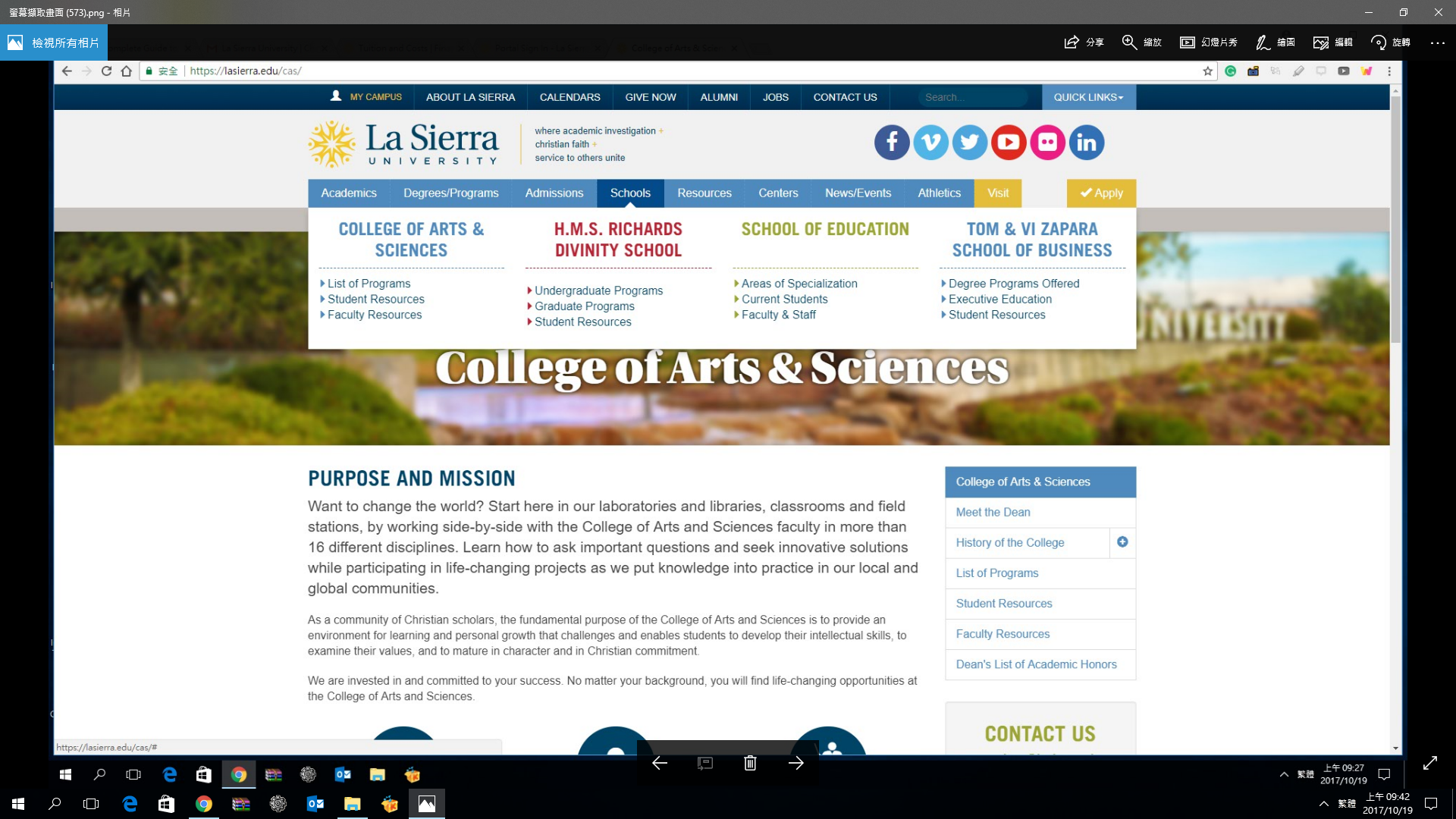Select the Admissions navigation tab
The height and width of the screenshot is (819, 1456).
[554, 193]
